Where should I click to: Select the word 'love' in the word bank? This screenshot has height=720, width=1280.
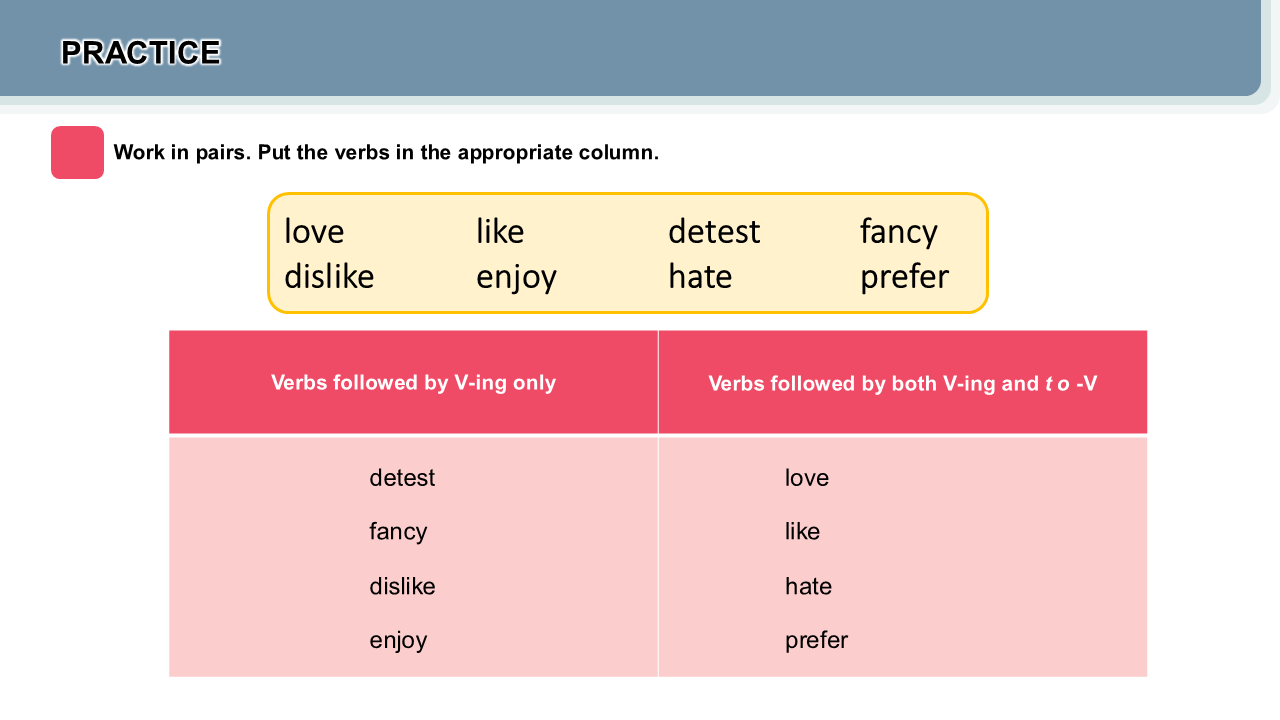314,232
